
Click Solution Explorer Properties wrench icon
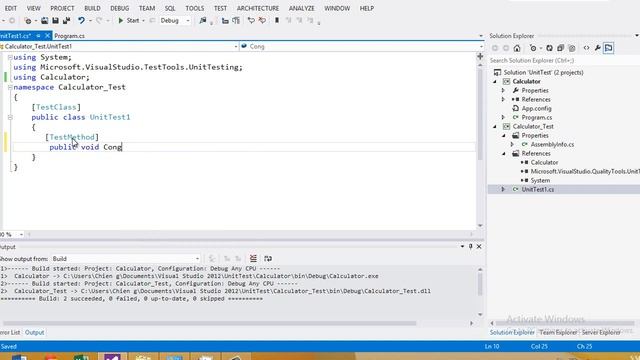point(598,48)
